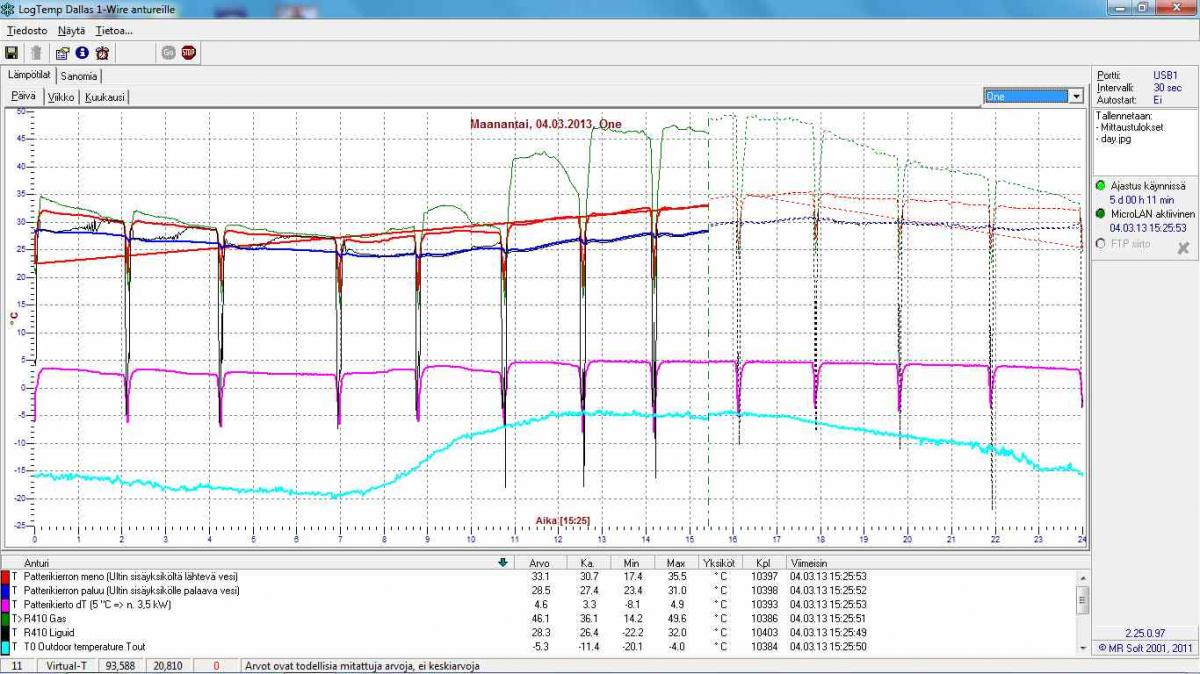Click the © MR Soft 2001, 2011 label

coord(1145,647)
